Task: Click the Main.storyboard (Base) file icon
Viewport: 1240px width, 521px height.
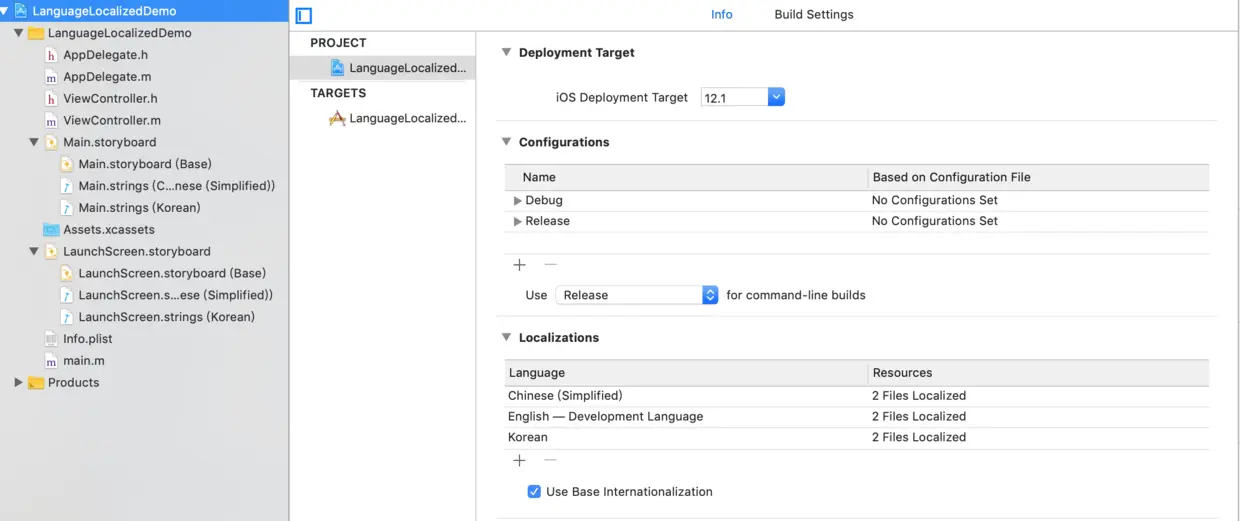Action: point(67,164)
